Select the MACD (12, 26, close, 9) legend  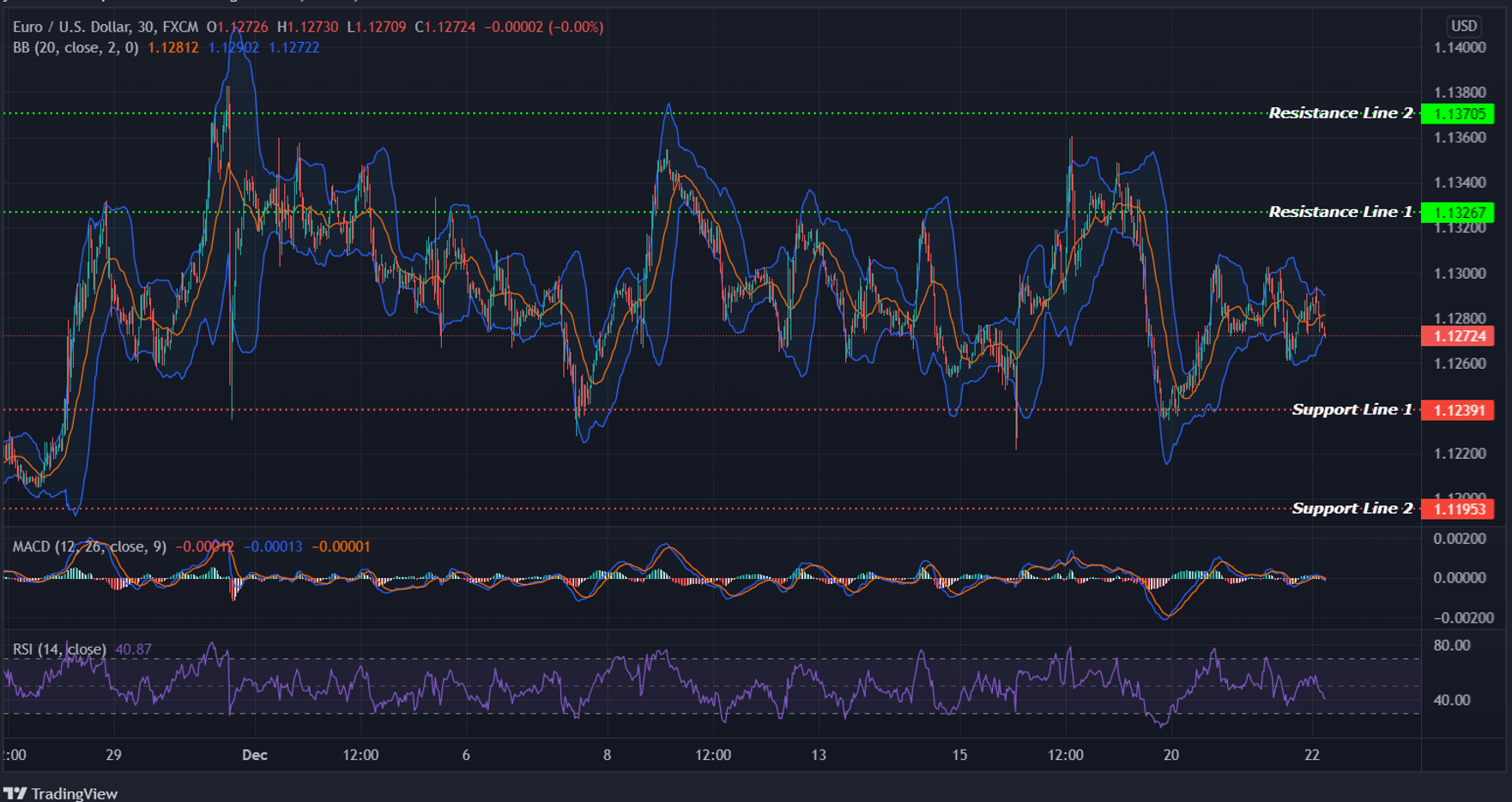click(89, 546)
